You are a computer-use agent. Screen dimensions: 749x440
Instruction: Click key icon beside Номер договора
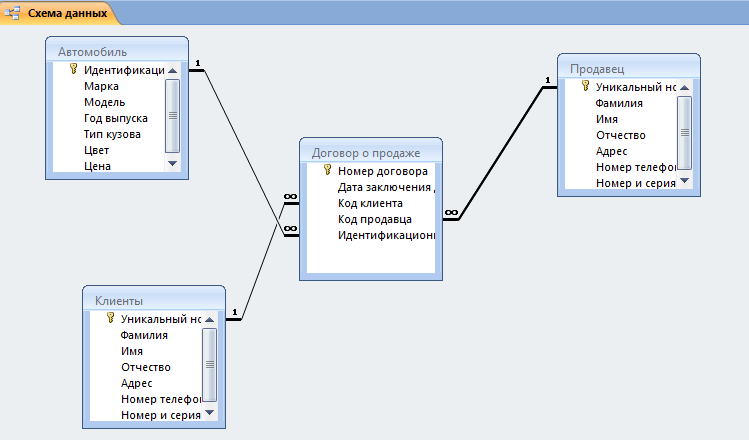327,170
